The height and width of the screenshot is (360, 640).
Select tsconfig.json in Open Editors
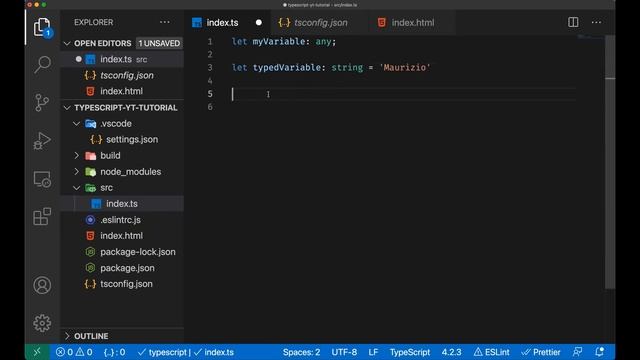tap(122, 76)
